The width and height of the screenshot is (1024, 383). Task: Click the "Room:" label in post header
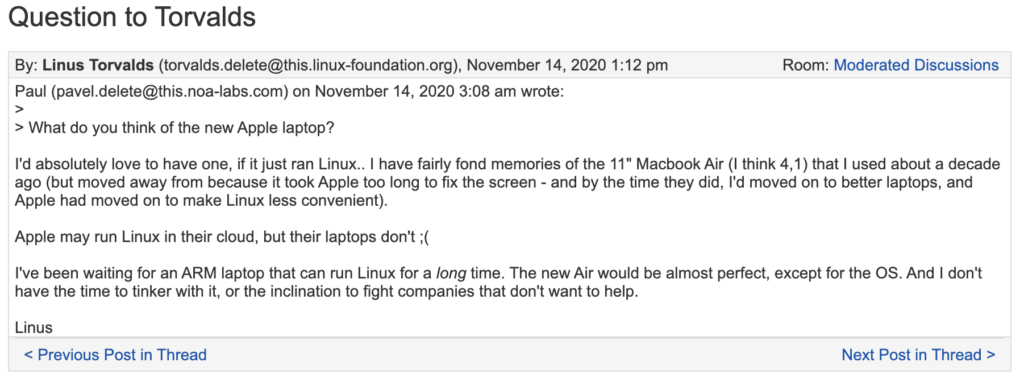point(806,65)
